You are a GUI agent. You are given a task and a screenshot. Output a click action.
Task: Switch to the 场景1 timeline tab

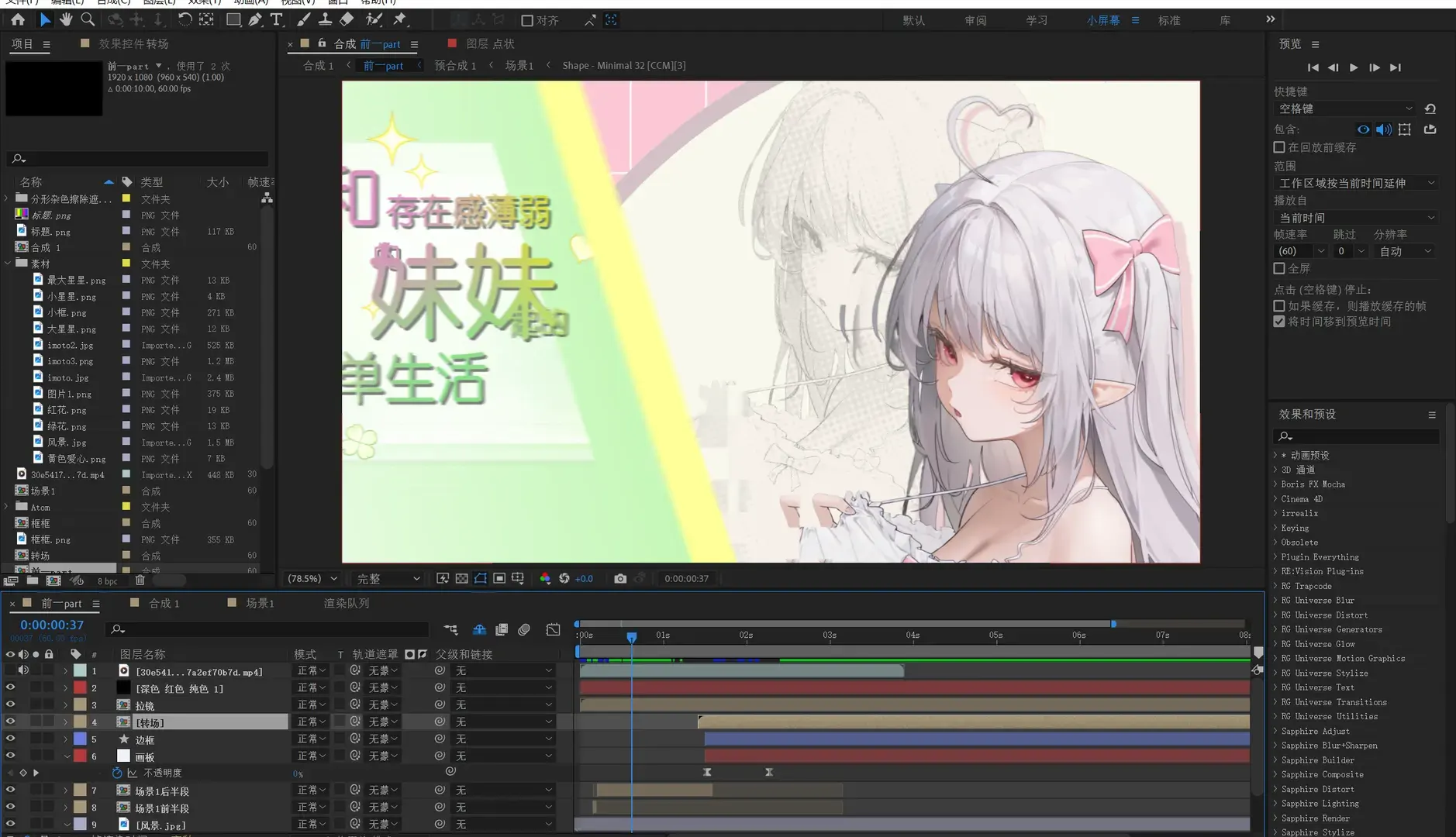tap(260, 603)
